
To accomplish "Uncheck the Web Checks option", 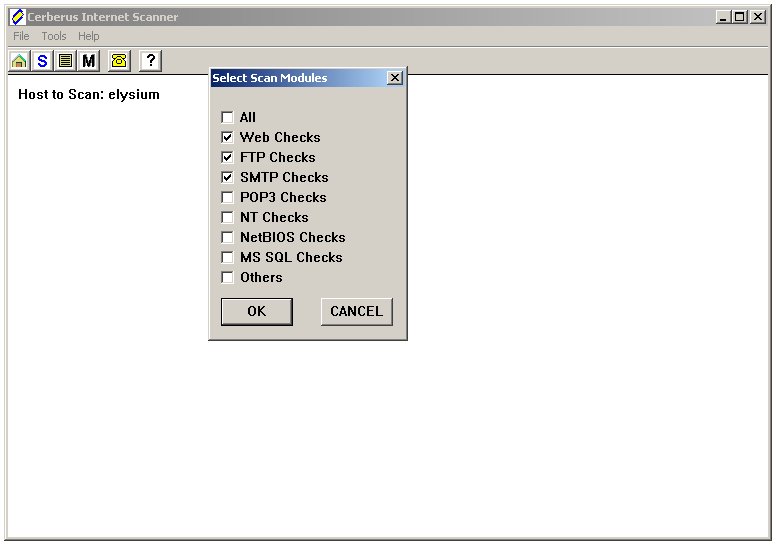I will 227,137.
